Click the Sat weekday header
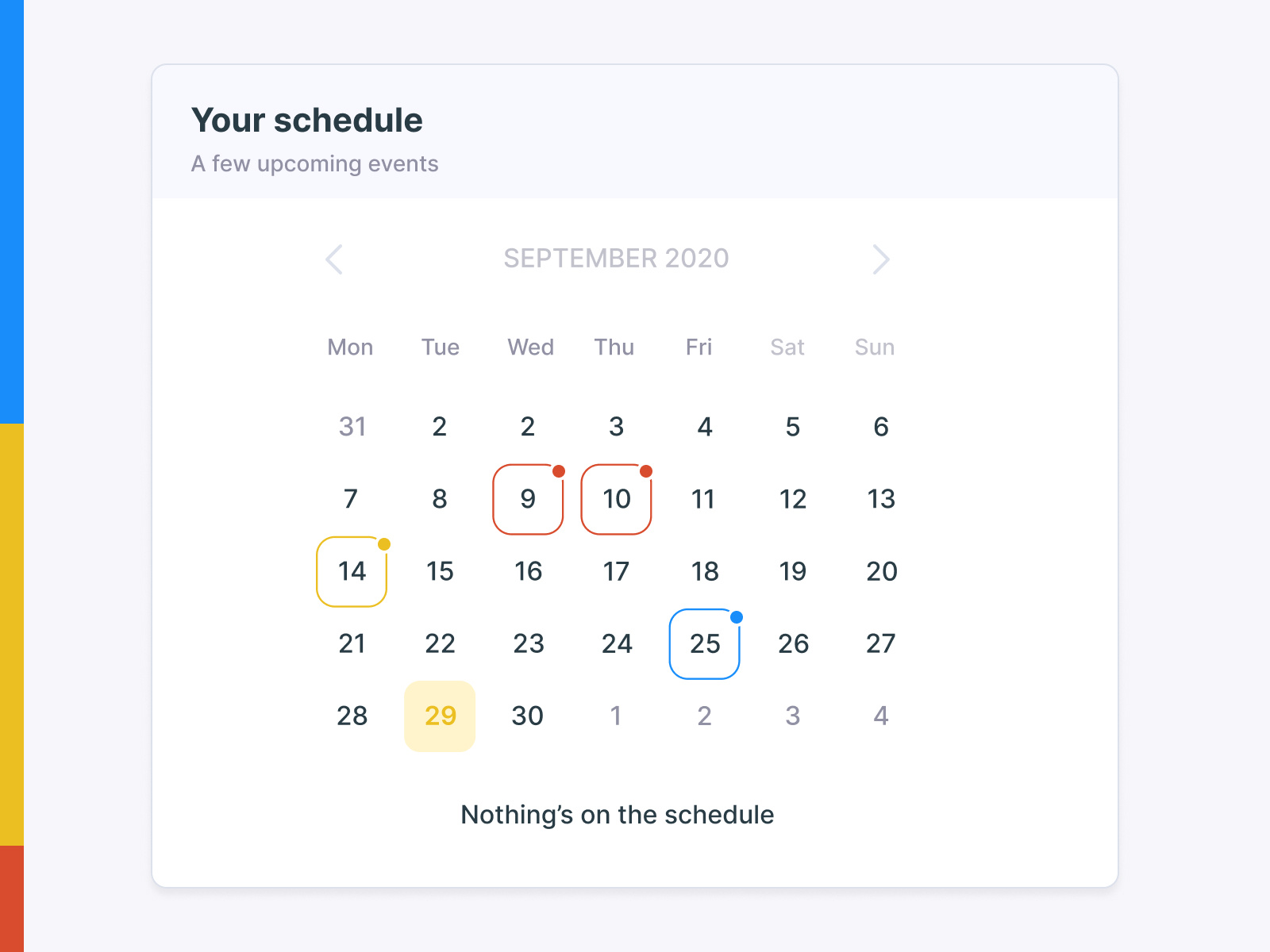 coord(787,347)
